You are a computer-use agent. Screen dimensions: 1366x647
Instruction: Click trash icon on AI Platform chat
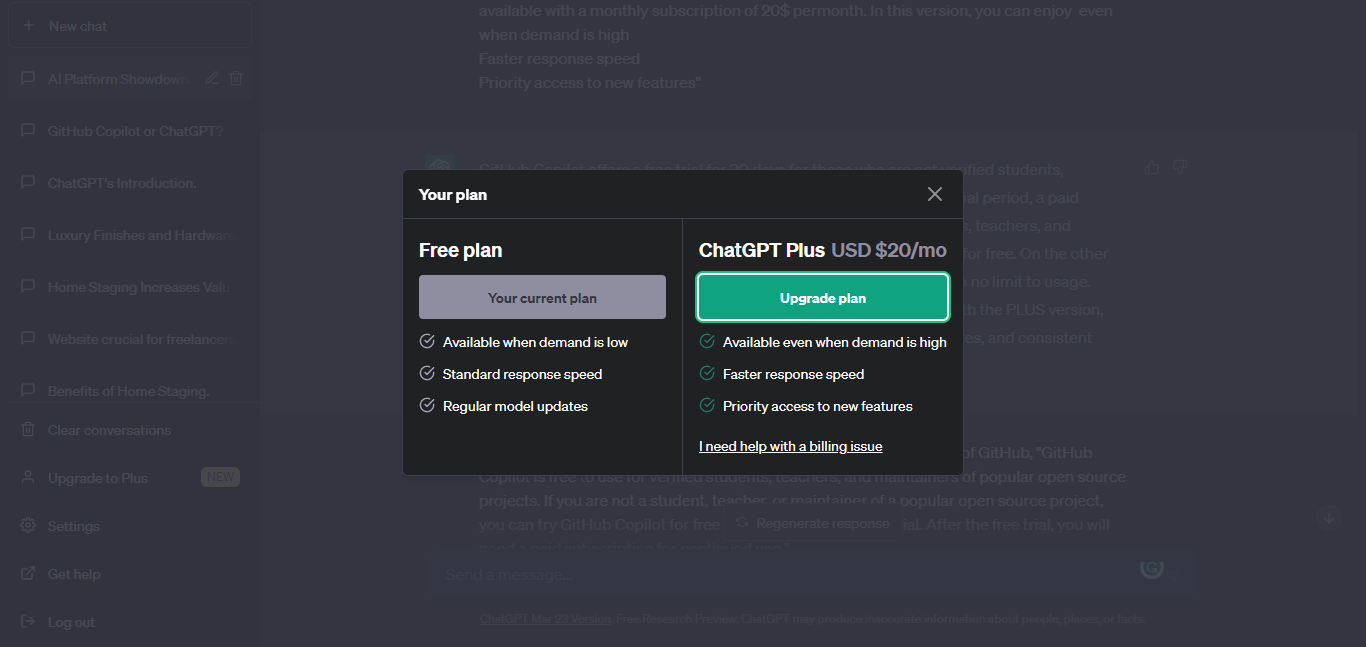[236, 79]
